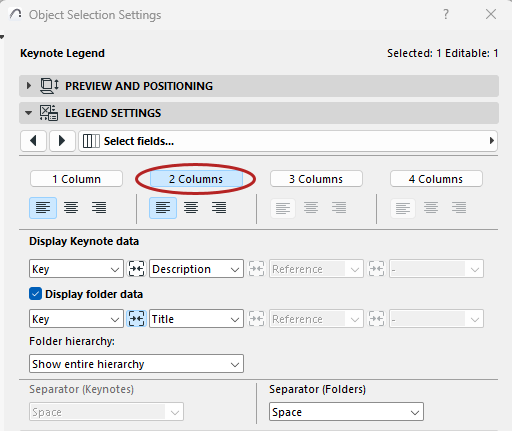
Task: Choose the 2 Columns layout
Action: click(196, 179)
